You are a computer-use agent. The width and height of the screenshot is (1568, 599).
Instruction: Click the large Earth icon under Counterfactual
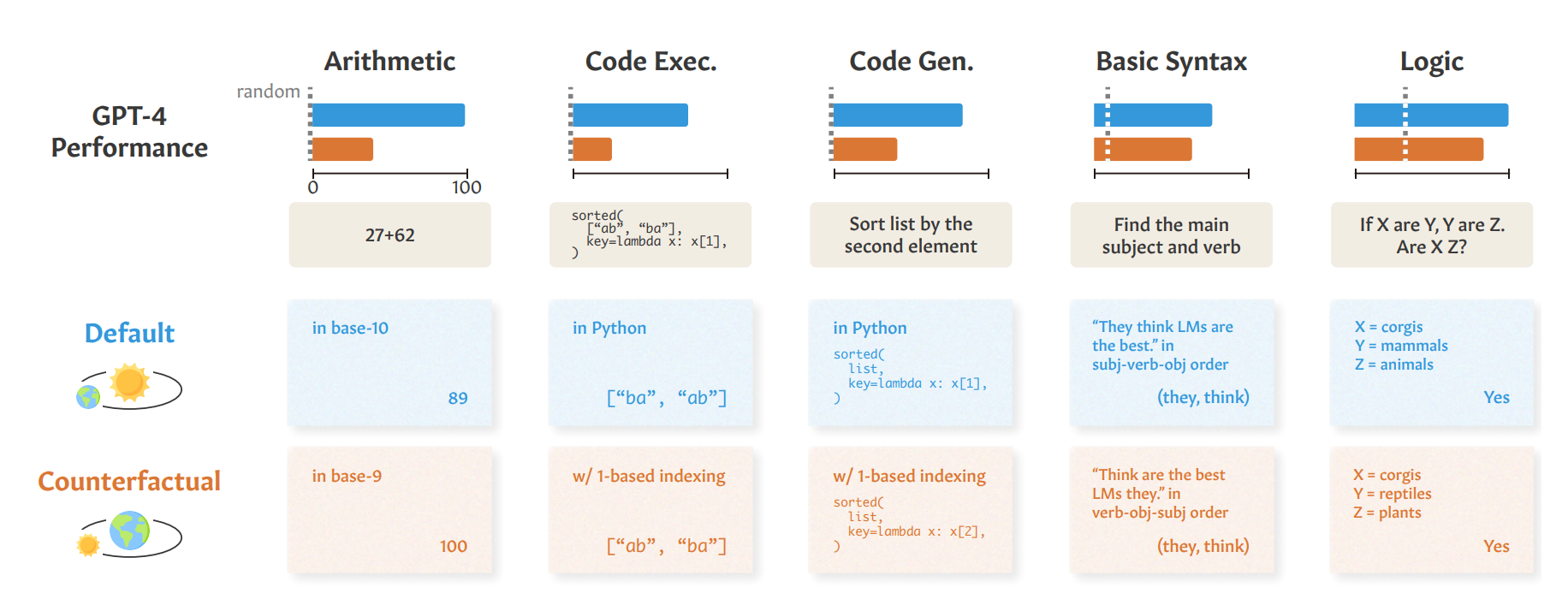[x=130, y=531]
